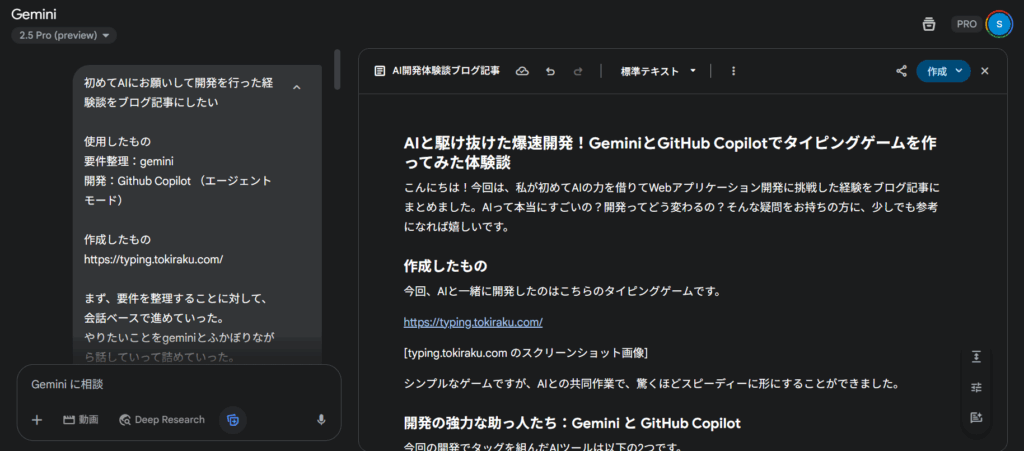
Task: Click the cloud save status icon
Action: [521, 71]
